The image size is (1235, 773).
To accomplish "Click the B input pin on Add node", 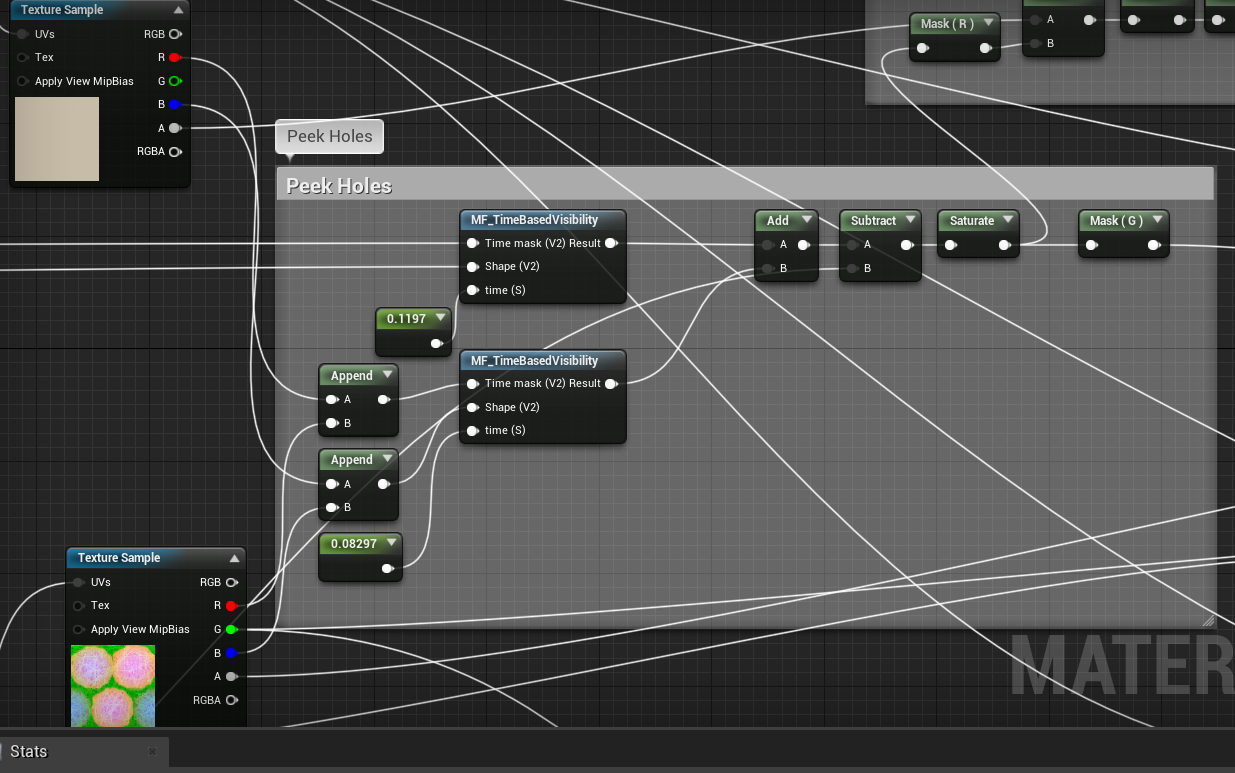I will click(x=767, y=268).
